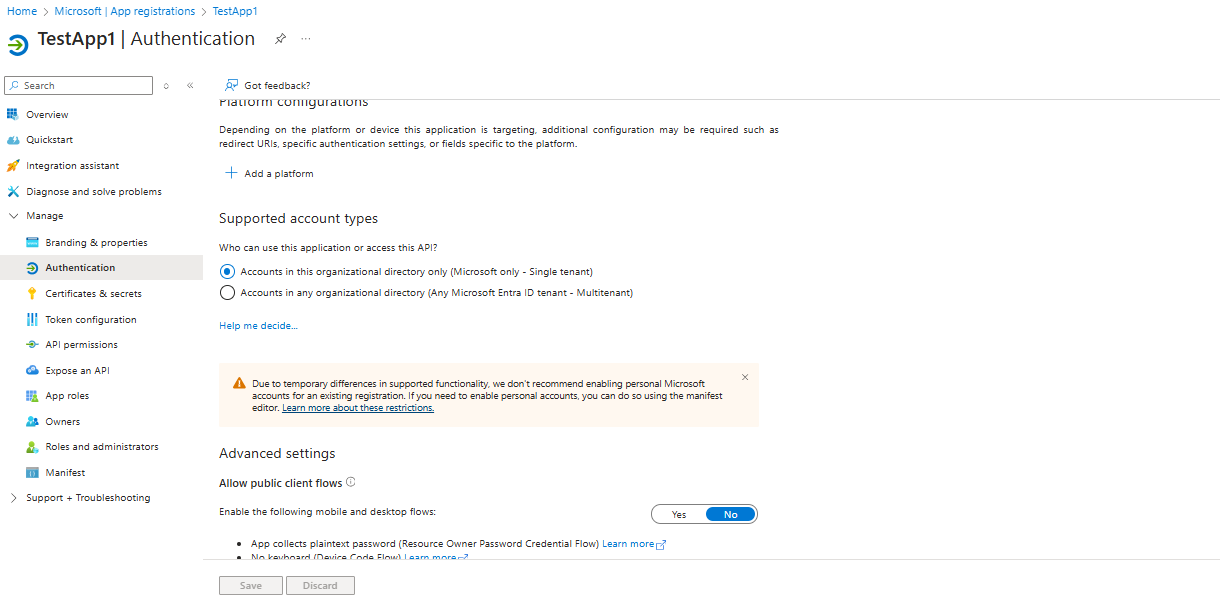The height and width of the screenshot is (604, 1220).
Task: Open Quickstart cloud icon in sidebar
Action: (x=13, y=140)
